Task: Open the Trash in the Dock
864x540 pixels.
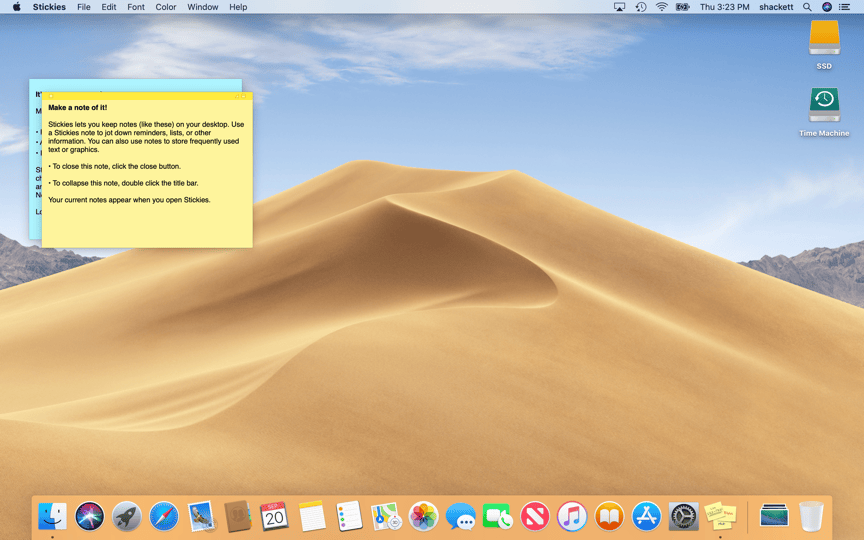Action: pos(811,516)
